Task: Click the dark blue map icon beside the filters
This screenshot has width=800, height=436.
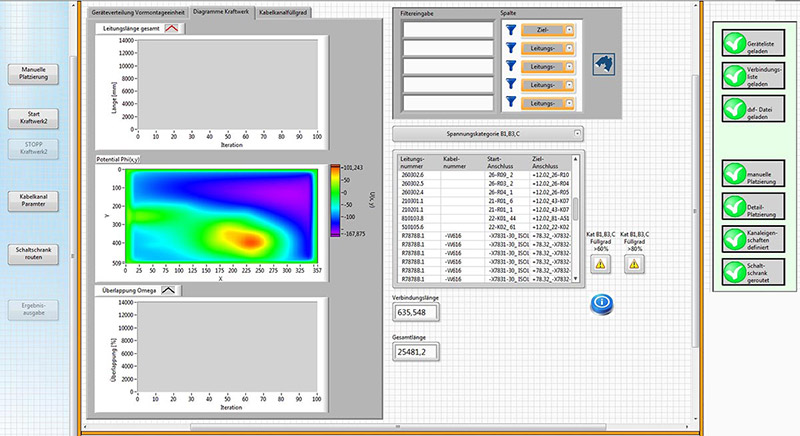Action: tap(604, 64)
